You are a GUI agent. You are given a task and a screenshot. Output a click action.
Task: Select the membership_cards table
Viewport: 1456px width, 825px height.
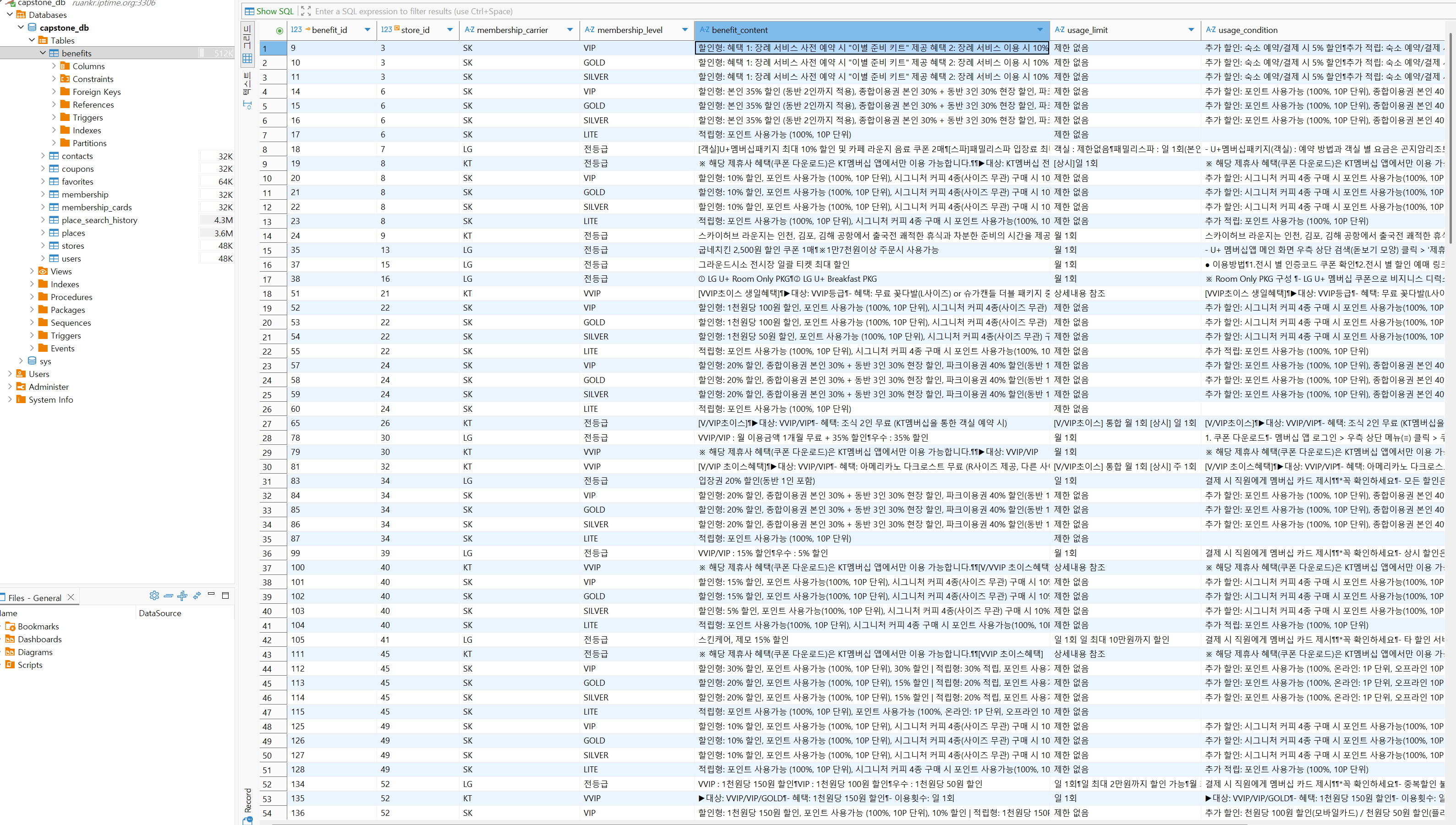tap(96, 208)
